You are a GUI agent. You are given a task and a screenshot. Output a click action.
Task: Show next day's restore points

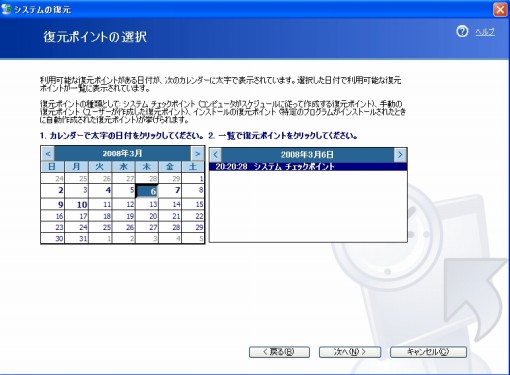coord(400,155)
